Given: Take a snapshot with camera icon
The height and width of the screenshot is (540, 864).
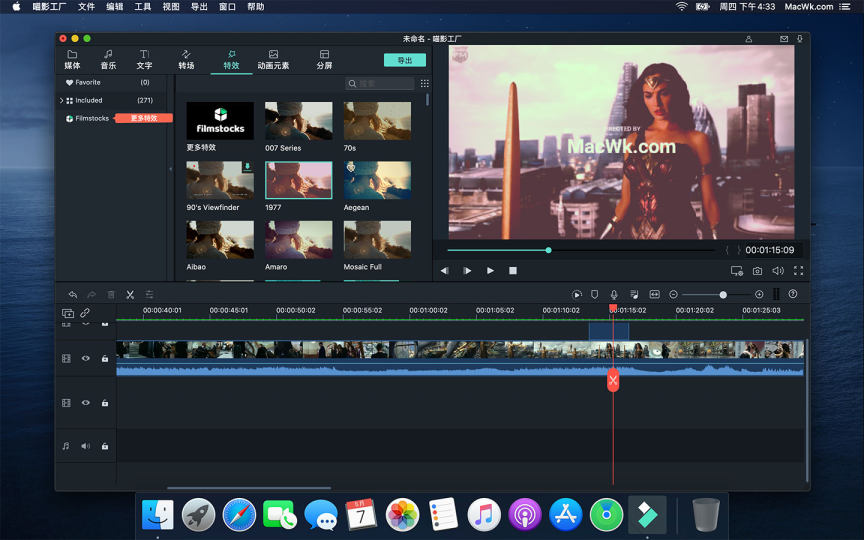Looking at the screenshot, I should pos(758,271).
